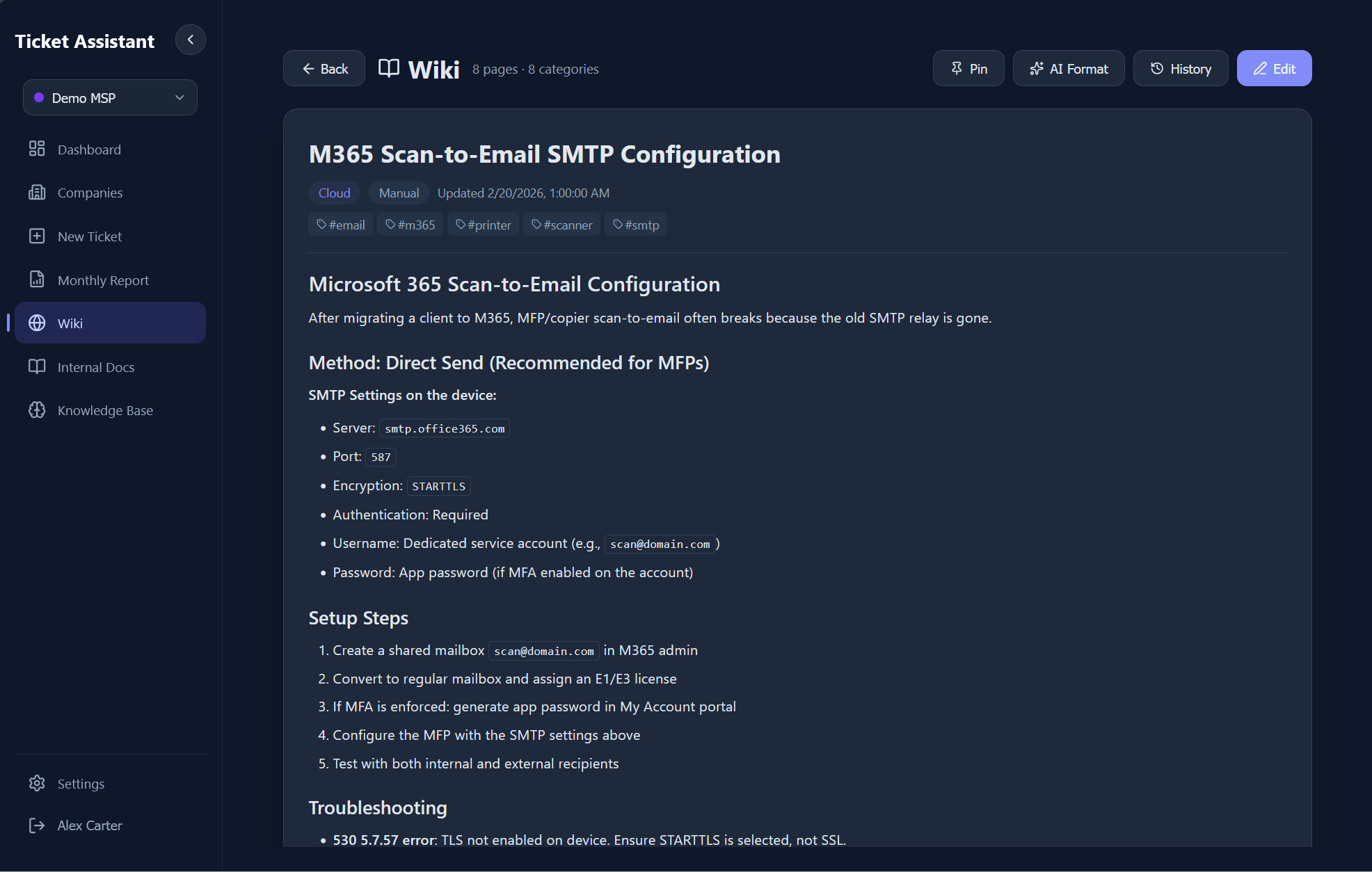The width and height of the screenshot is (1372, 872).
Task: Click the Companies building icon
Action: 37,193
